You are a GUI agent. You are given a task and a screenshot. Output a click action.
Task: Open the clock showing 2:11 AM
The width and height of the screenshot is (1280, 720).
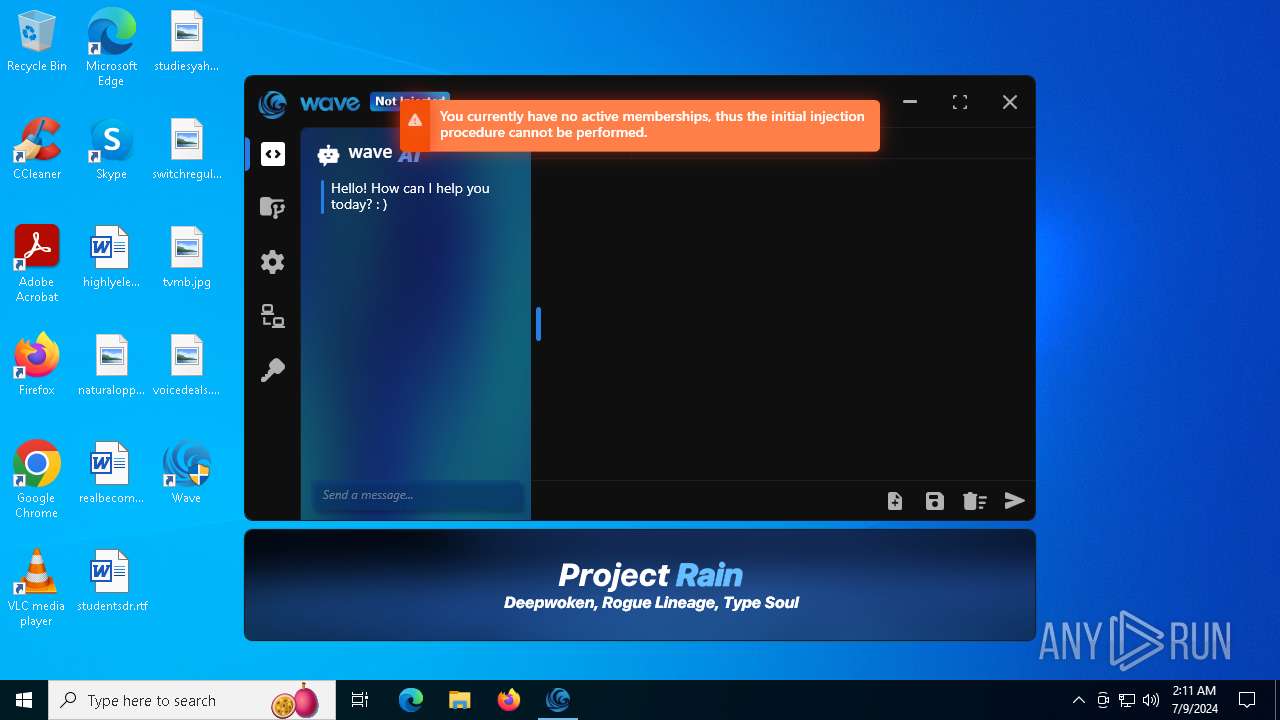click(1194, 700)
